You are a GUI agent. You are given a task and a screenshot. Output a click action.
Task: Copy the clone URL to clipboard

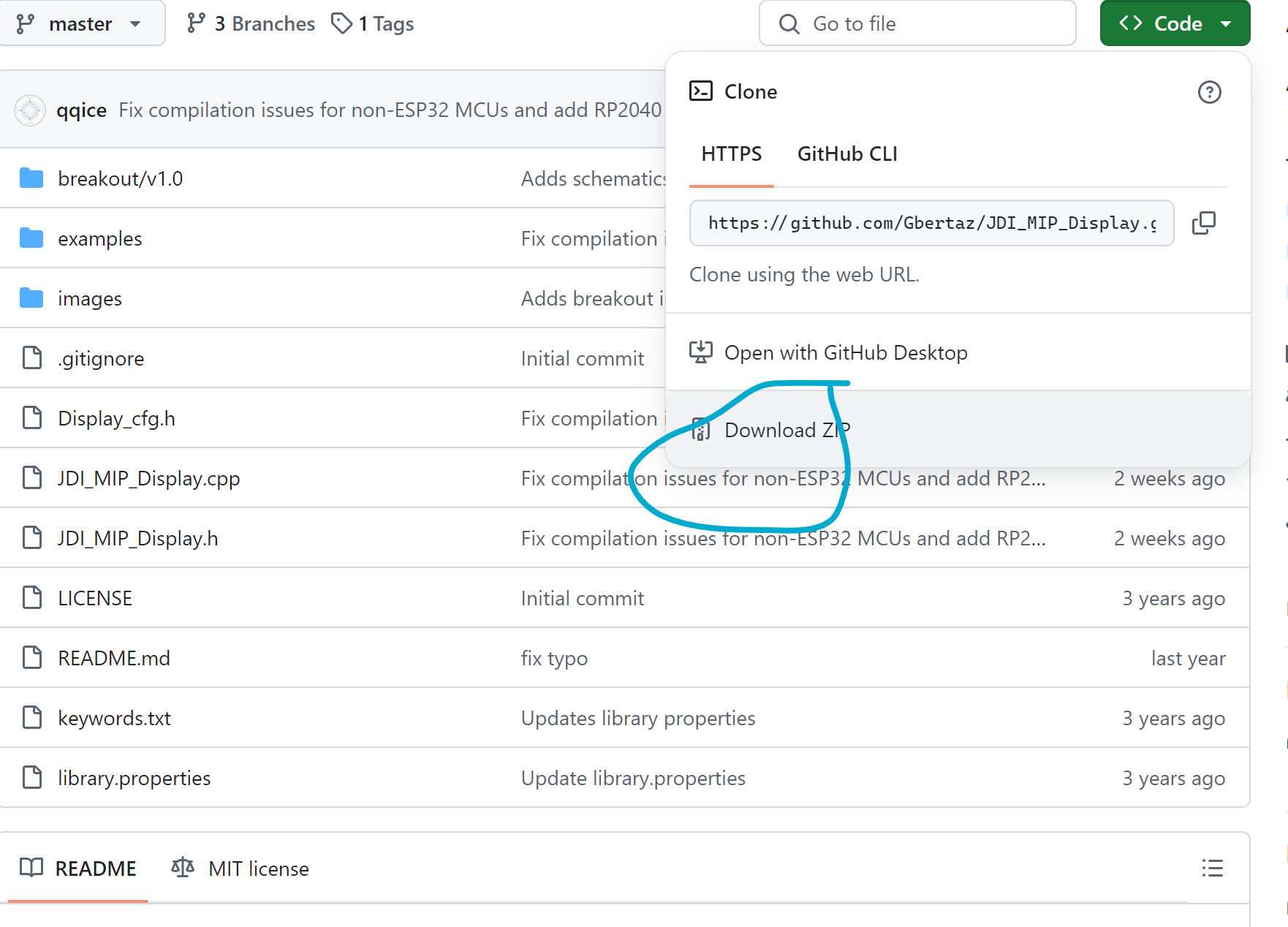coord(1204,223)
